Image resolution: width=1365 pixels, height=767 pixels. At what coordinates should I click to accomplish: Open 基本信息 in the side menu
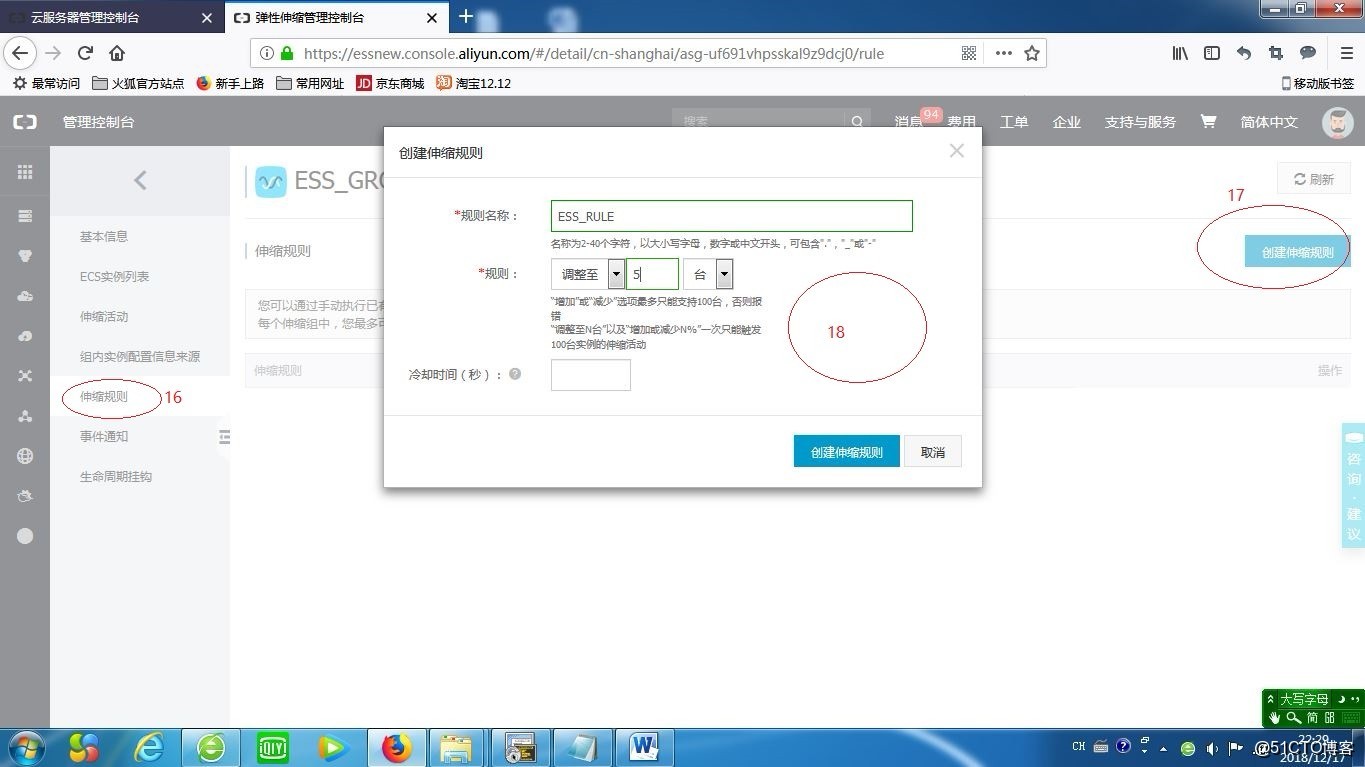click(104, 236)
